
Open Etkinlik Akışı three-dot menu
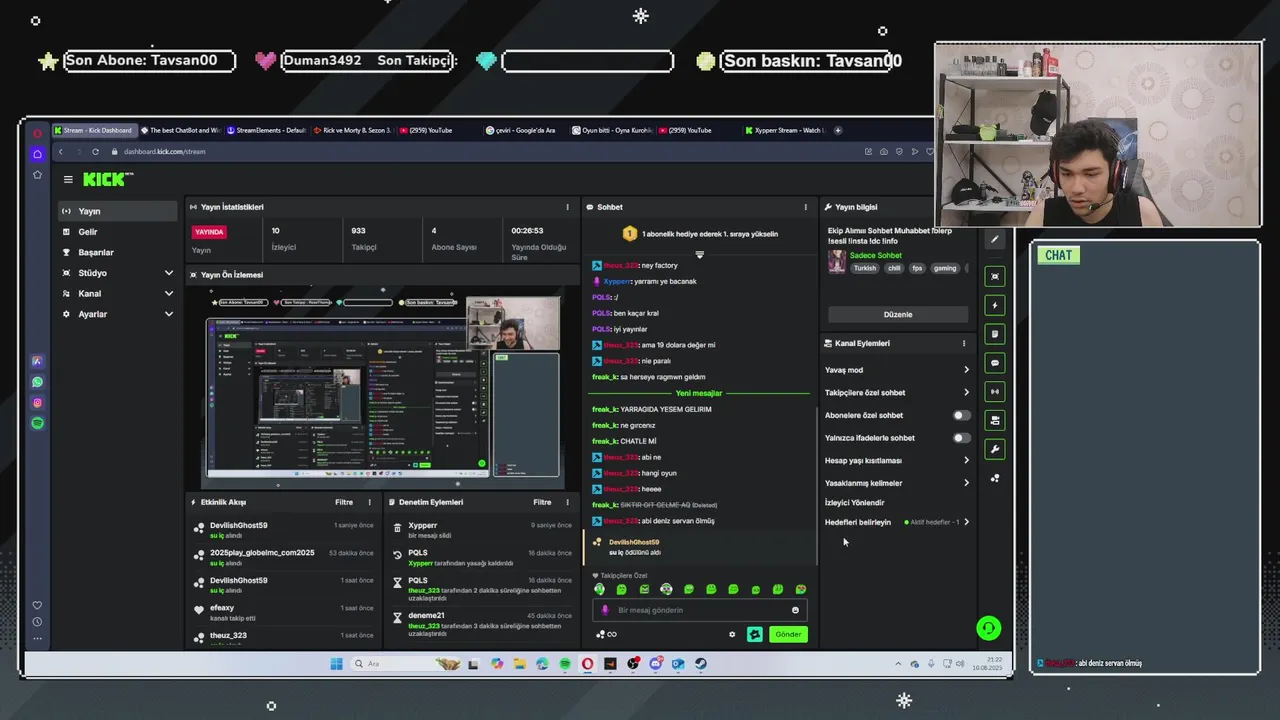point(369,502)
